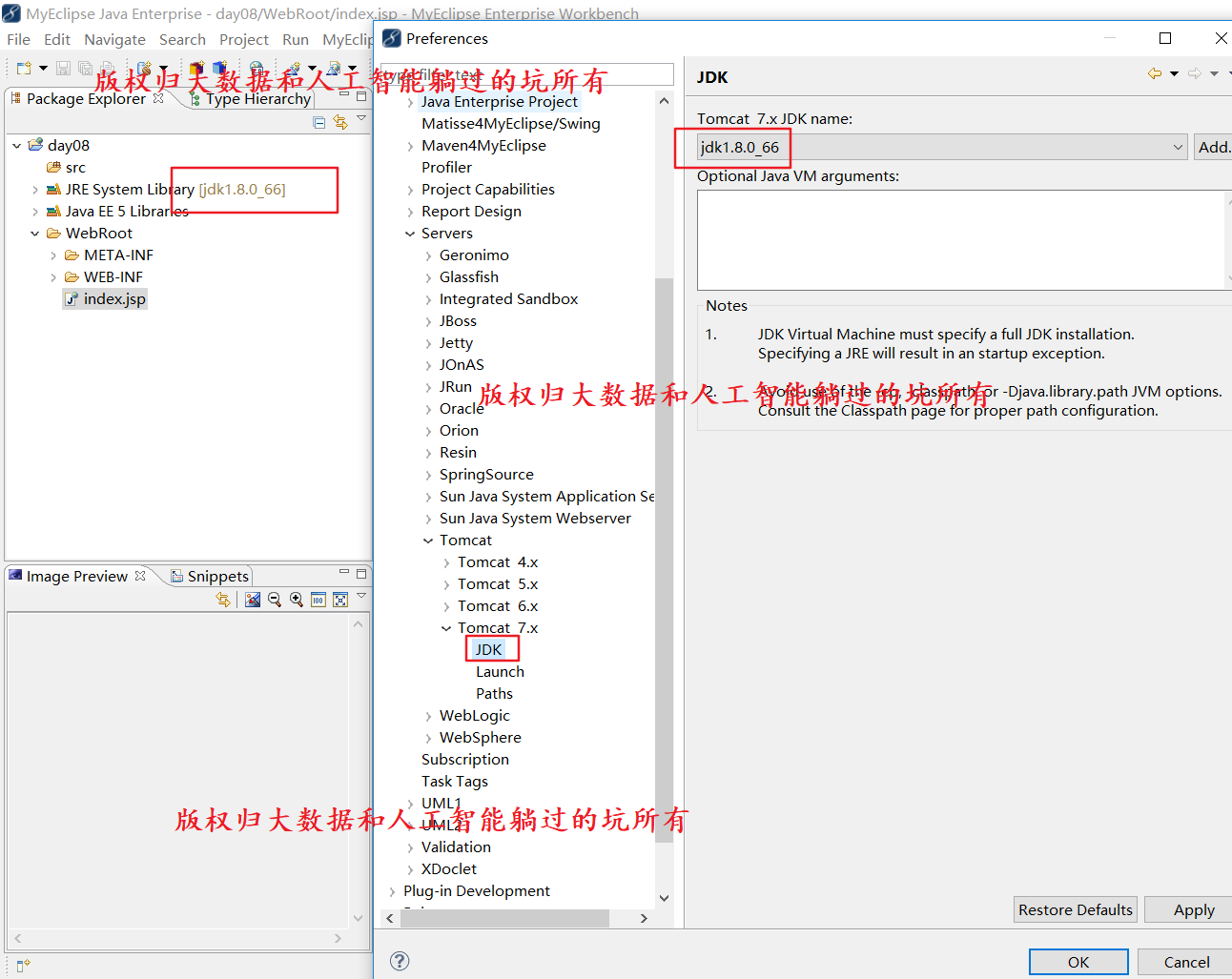Open Package Explorer view menu triangle
Viewport: 1232px width, 979px height.
(x=361, y=119)
